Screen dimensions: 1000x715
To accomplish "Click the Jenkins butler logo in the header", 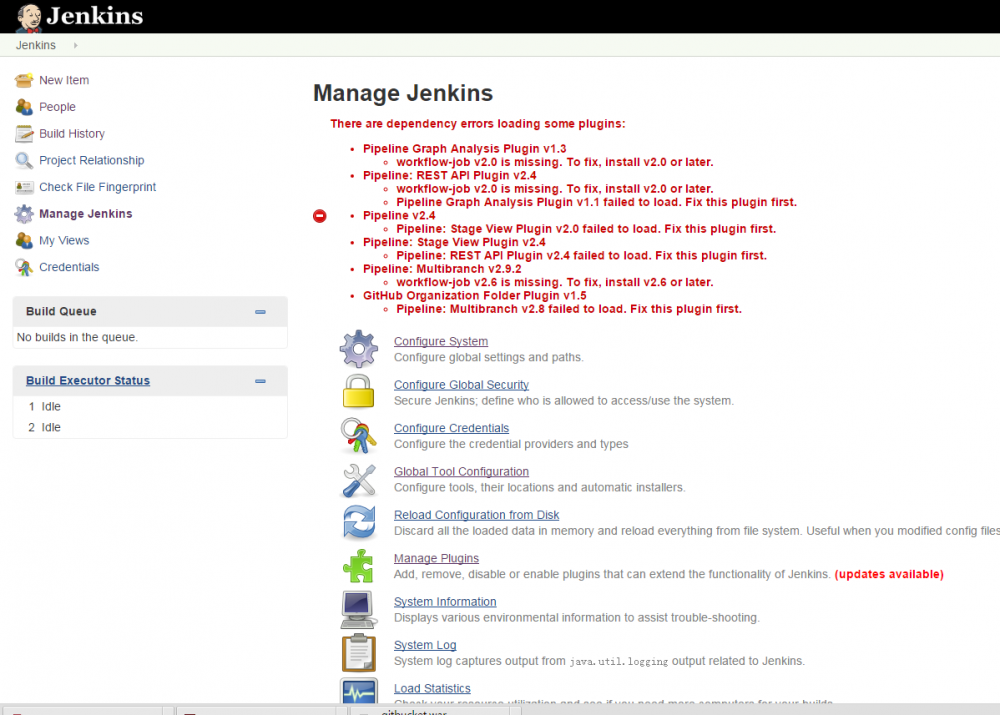I will [x=29, y=17].
